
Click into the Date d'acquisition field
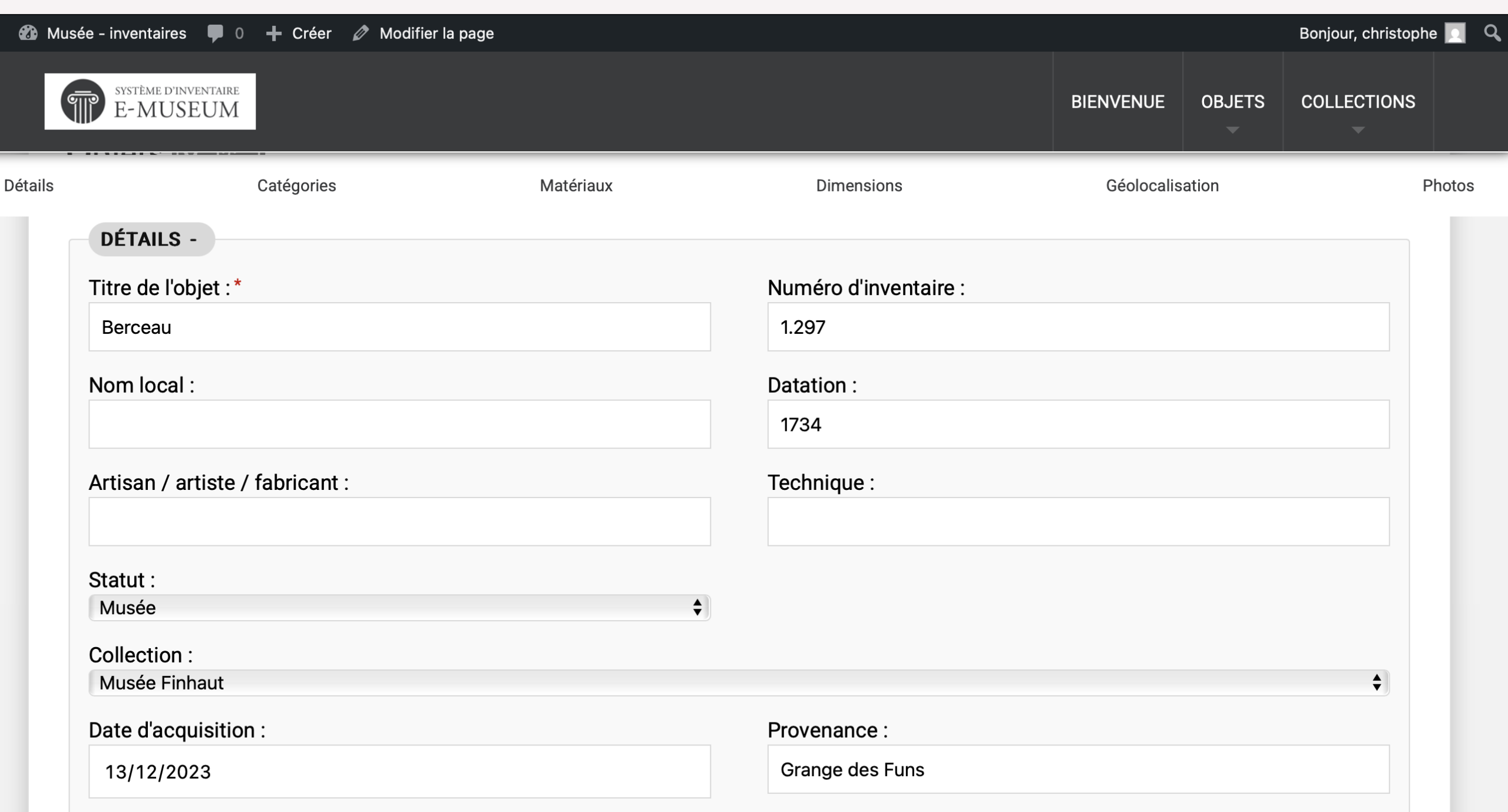(399, 771)
